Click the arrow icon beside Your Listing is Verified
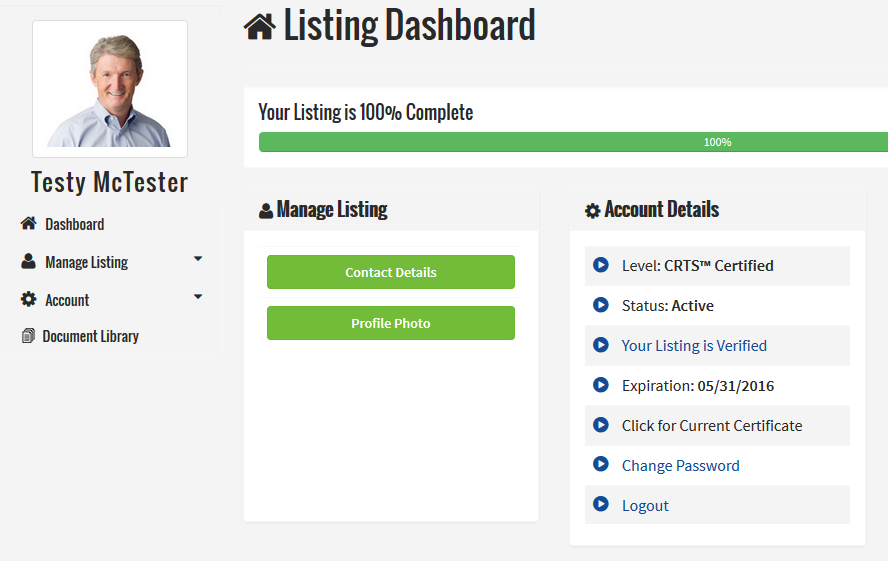The width and height of the screenshot is (888, 561). coord(601,344)
